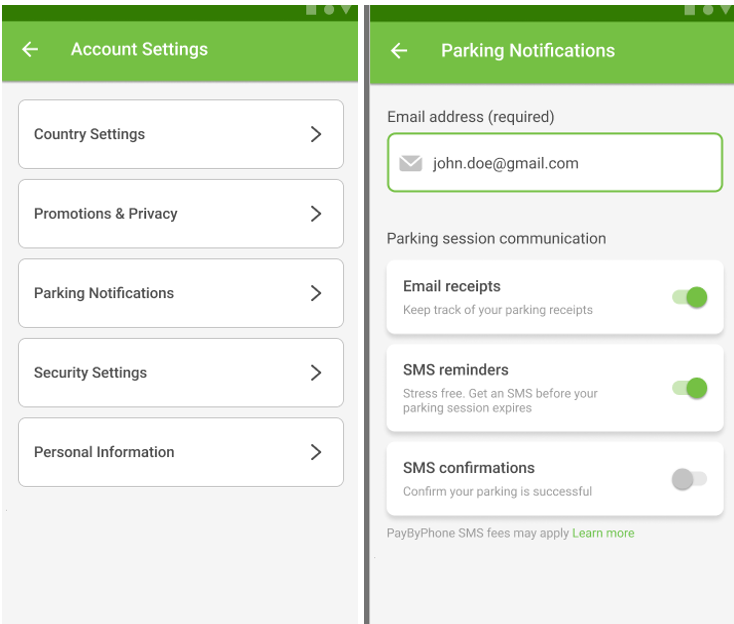734x624 pixels.
Task: Tap chevron arrow beside Promotions & Privacy
Action: [316, 214]
